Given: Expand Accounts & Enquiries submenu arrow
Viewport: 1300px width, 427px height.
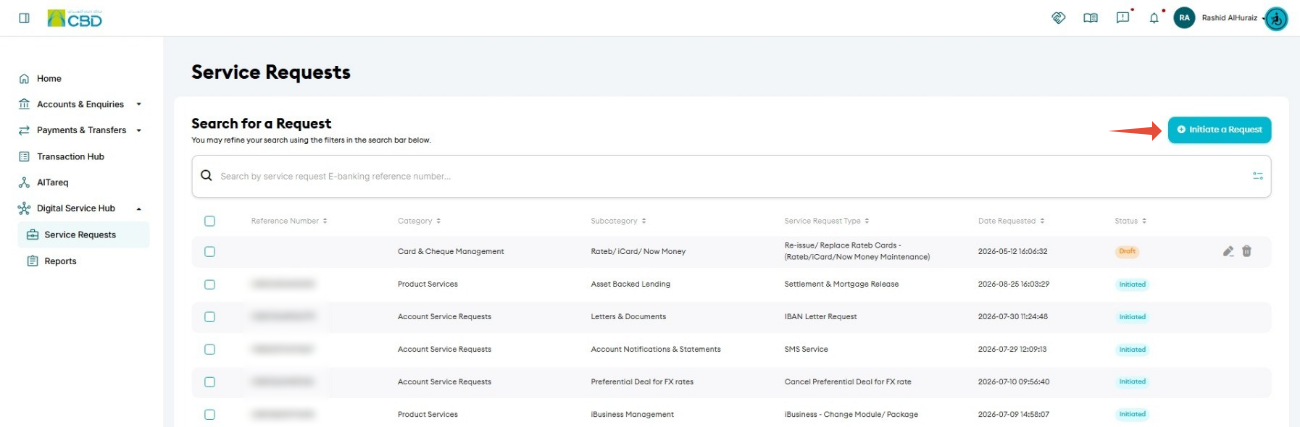Looking at the screenshot, I should coord(139,104).
